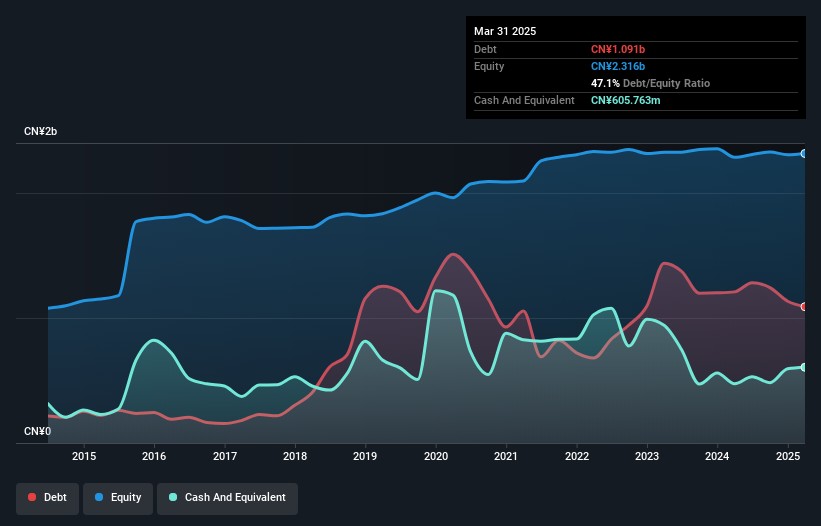Viewport: 821px width, 526px height.
Task: Click the 2021 x-axis label
Action: (506, 456)
